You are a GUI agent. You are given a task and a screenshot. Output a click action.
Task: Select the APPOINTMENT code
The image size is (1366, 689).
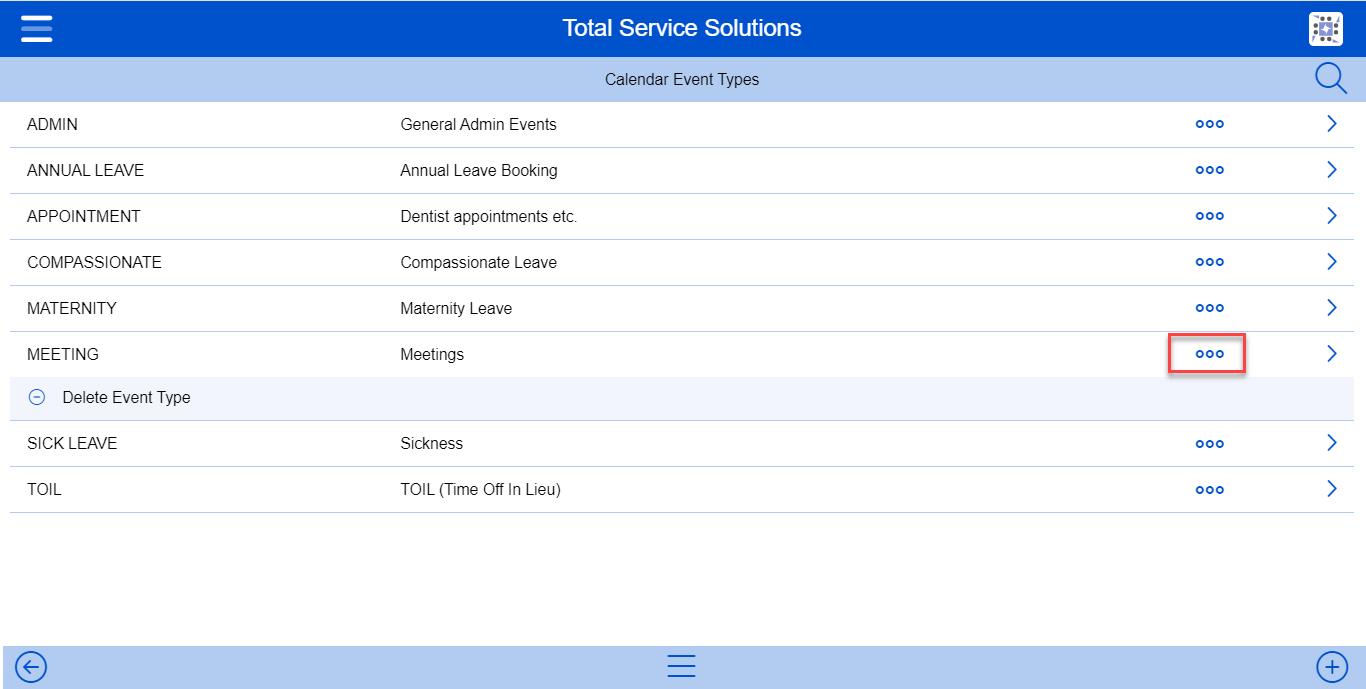tap(84, 217)
